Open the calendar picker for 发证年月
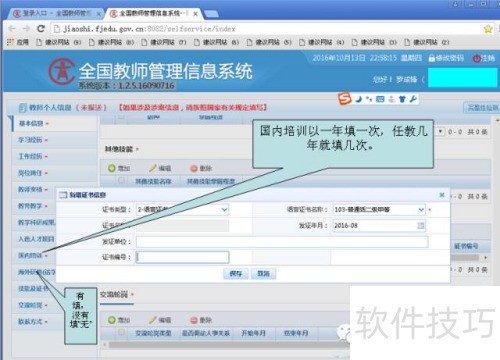 coord(421,226)
